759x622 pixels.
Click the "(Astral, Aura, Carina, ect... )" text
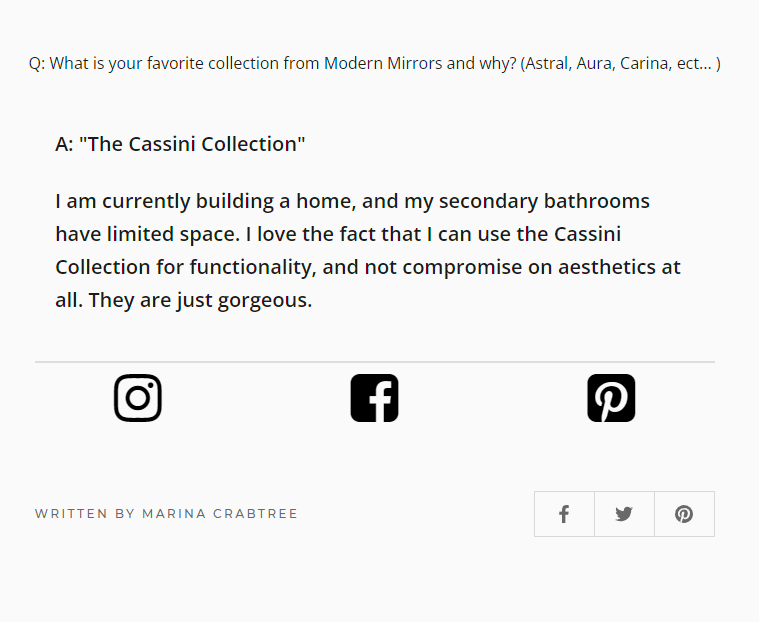pos(620,64)
